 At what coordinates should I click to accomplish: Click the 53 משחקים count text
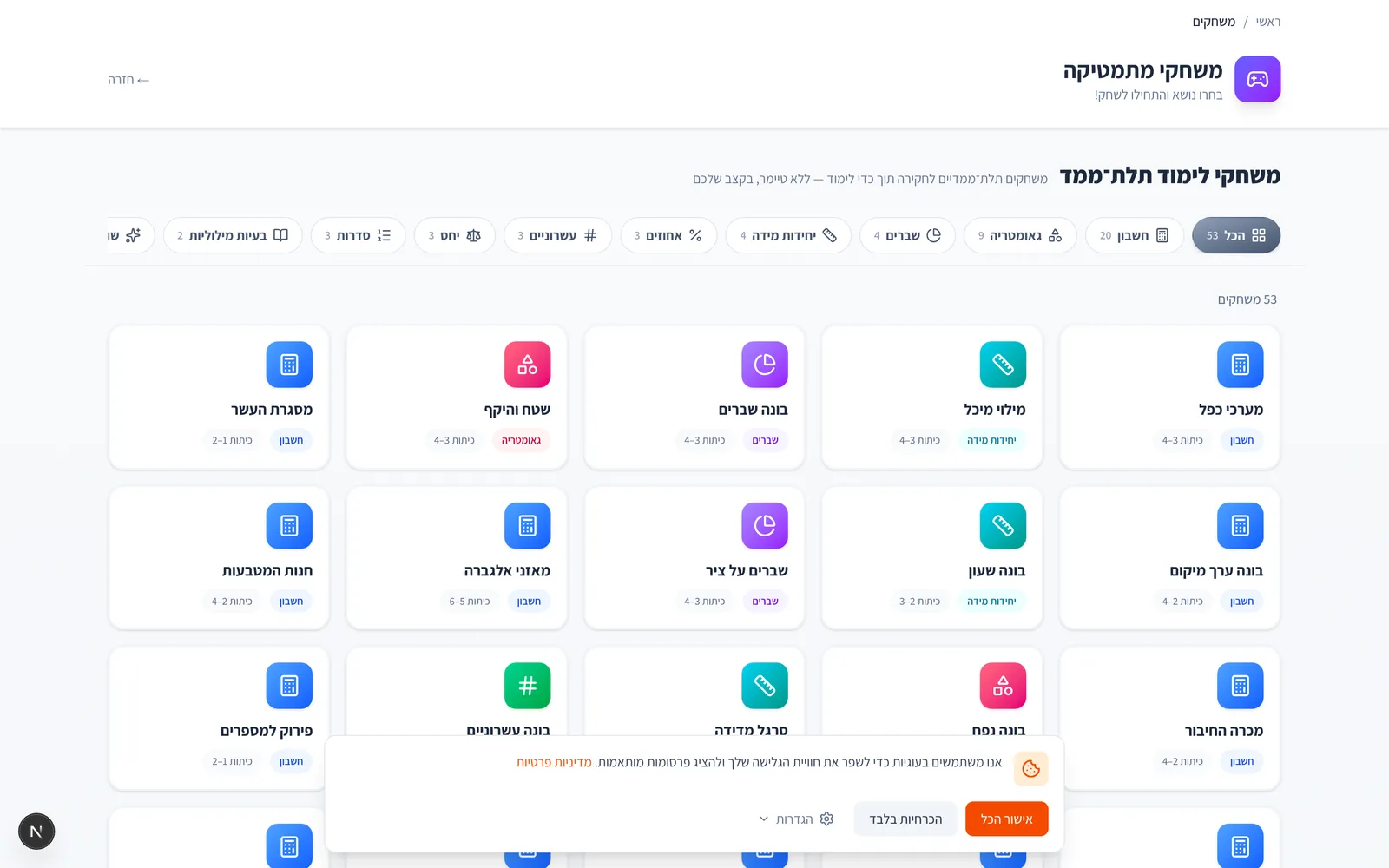point(1247,299)
